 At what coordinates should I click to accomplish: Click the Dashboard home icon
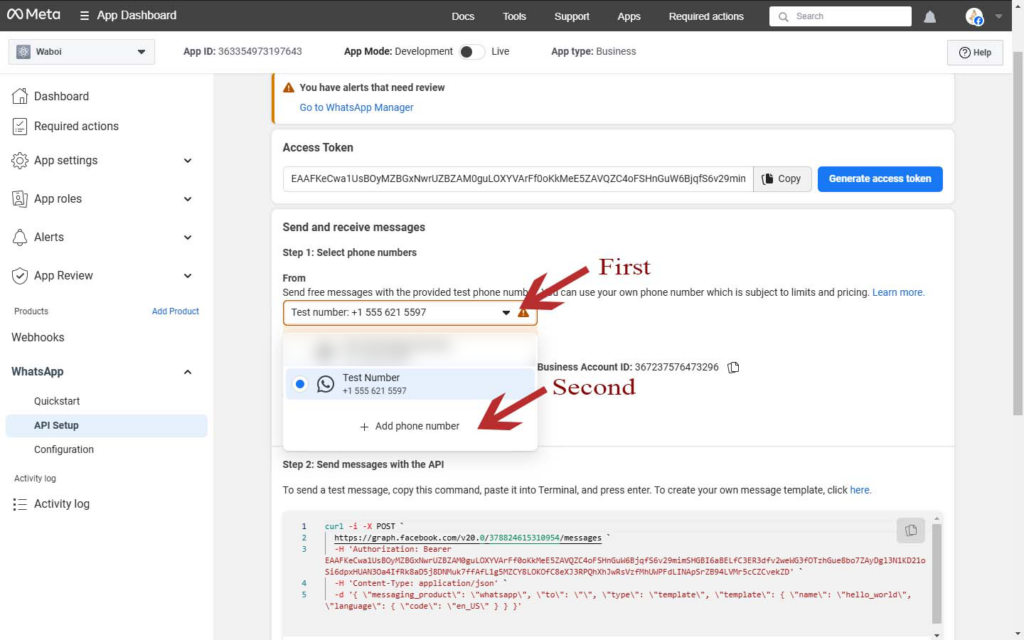(20, 96)
